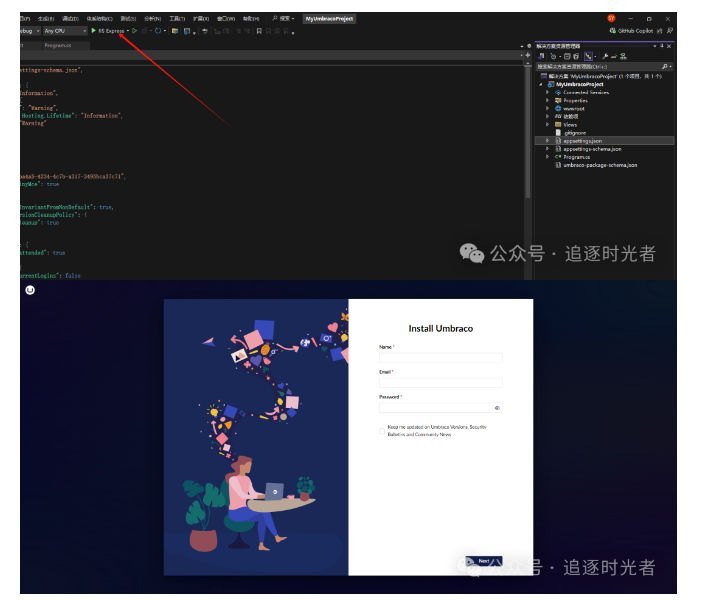This screenshot has height=600, width=718.
Task: Close the Solution Explorer panel
Action: (669, 46)
